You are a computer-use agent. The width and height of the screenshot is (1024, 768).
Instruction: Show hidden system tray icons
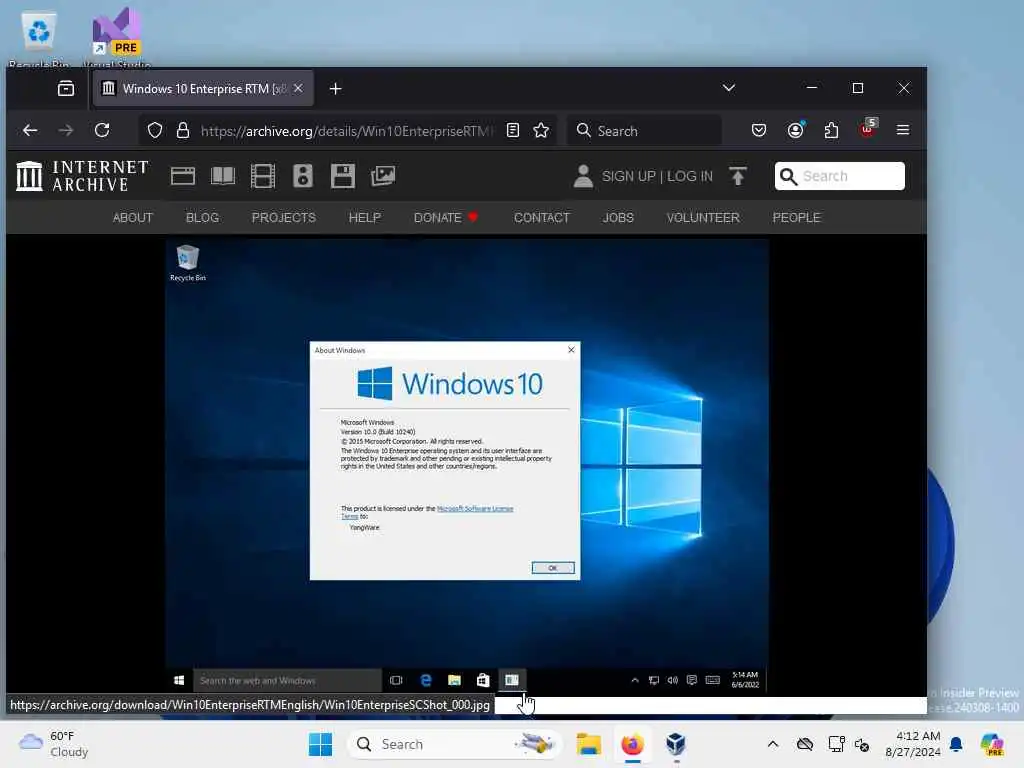773,744
